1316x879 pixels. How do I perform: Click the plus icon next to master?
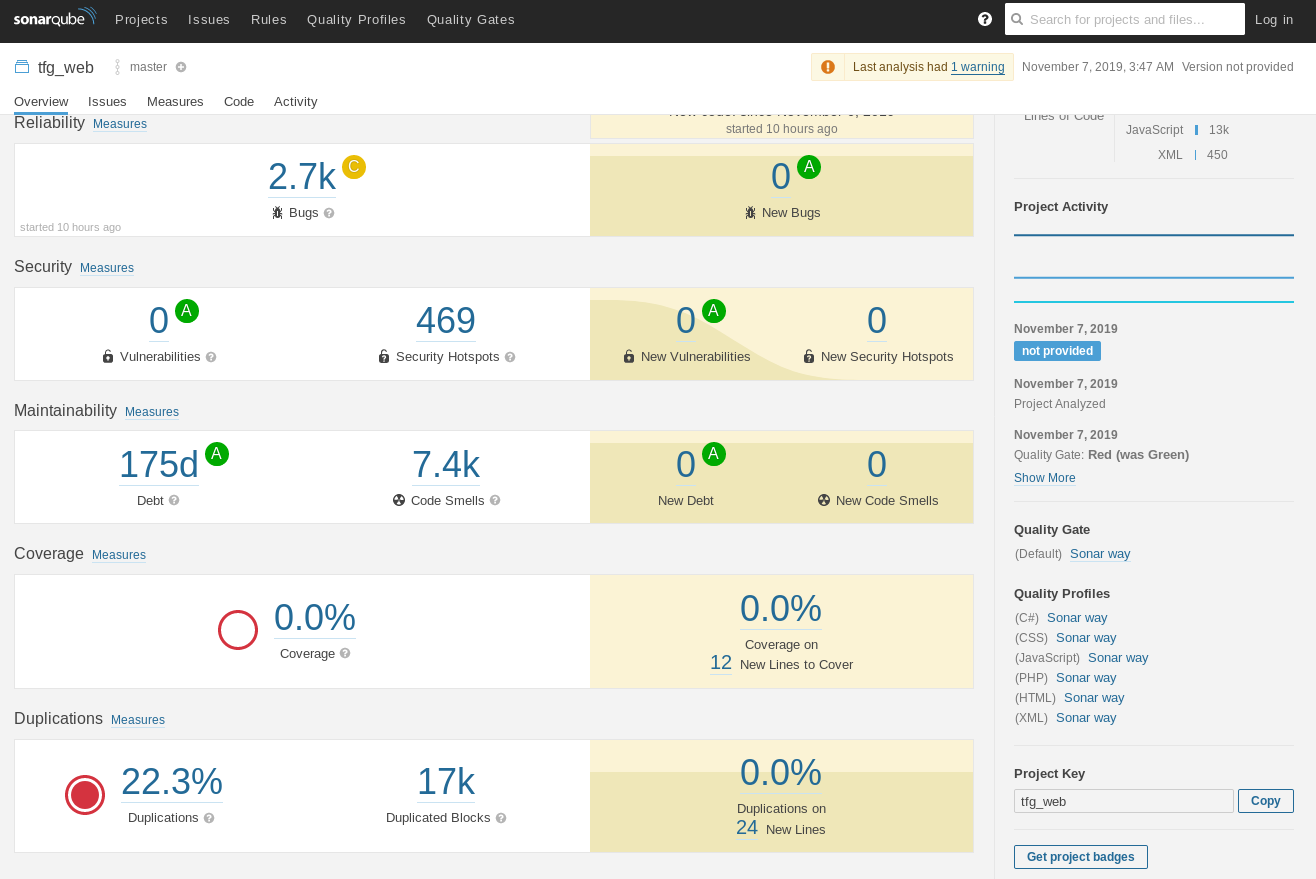181,67
